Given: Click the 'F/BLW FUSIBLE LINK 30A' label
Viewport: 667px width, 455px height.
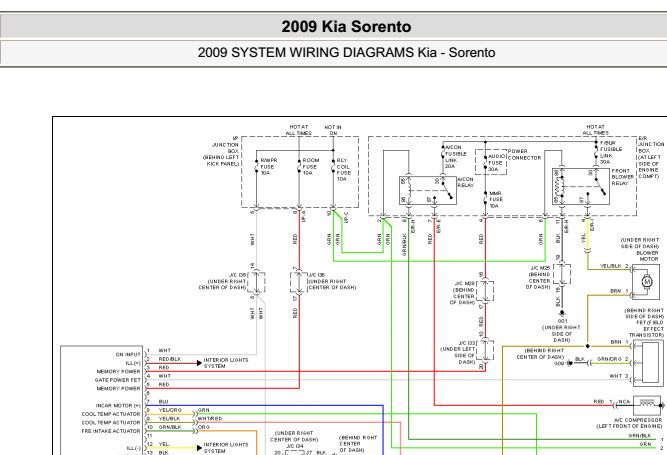Looking at the screenshot, I should 611,153.
